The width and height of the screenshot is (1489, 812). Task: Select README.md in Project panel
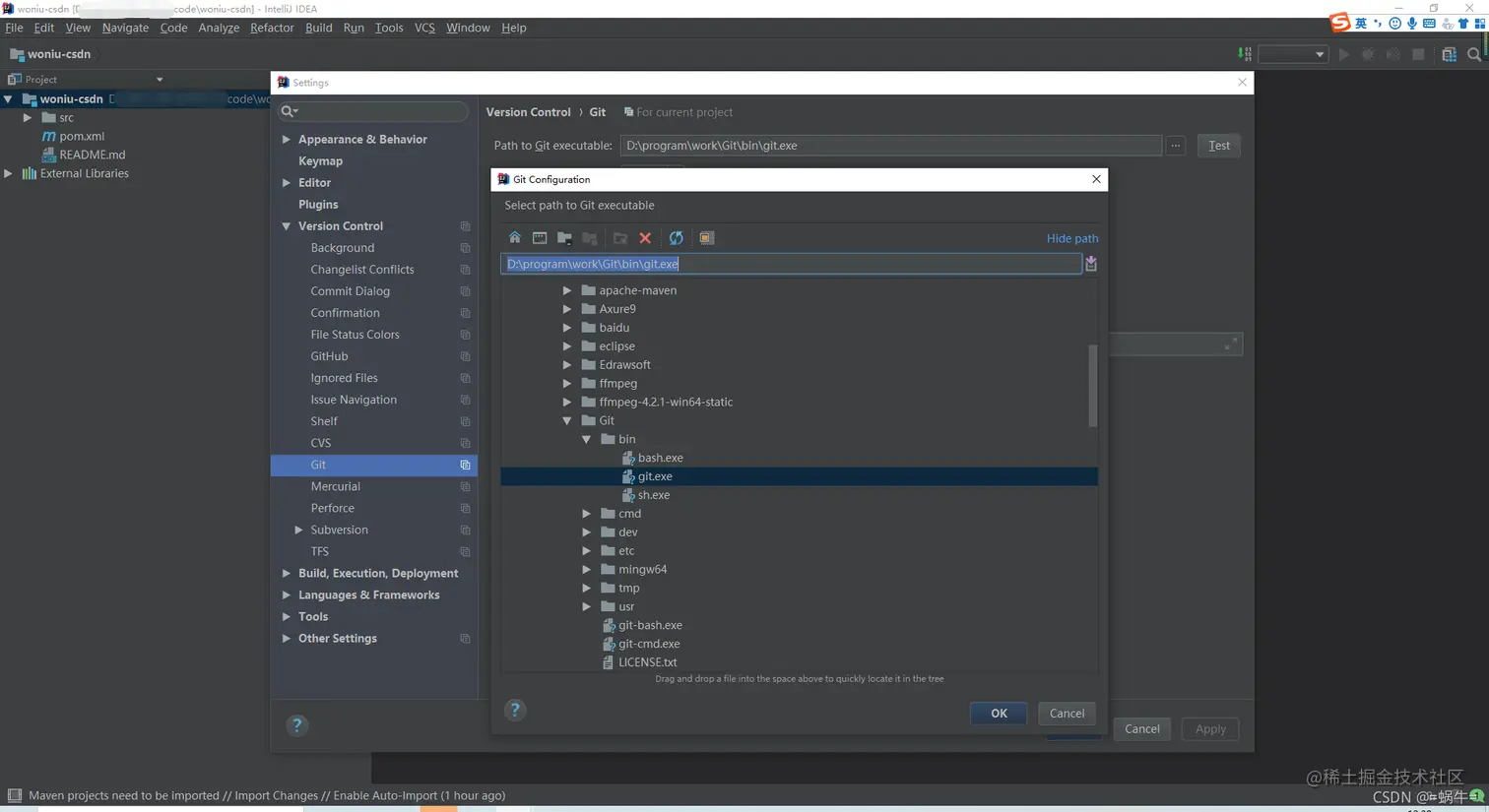(93, 155)
